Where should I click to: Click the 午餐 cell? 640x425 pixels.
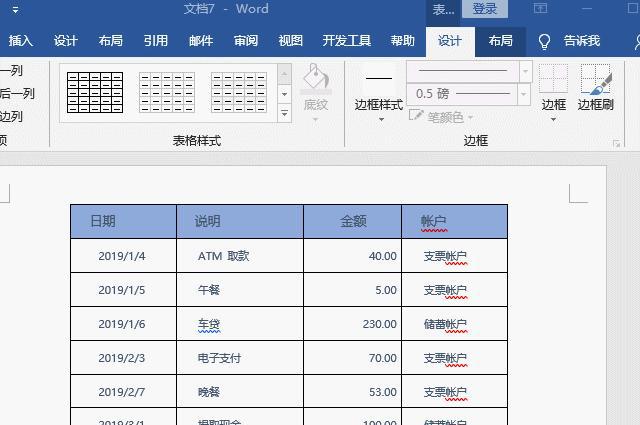click(240, 290)
